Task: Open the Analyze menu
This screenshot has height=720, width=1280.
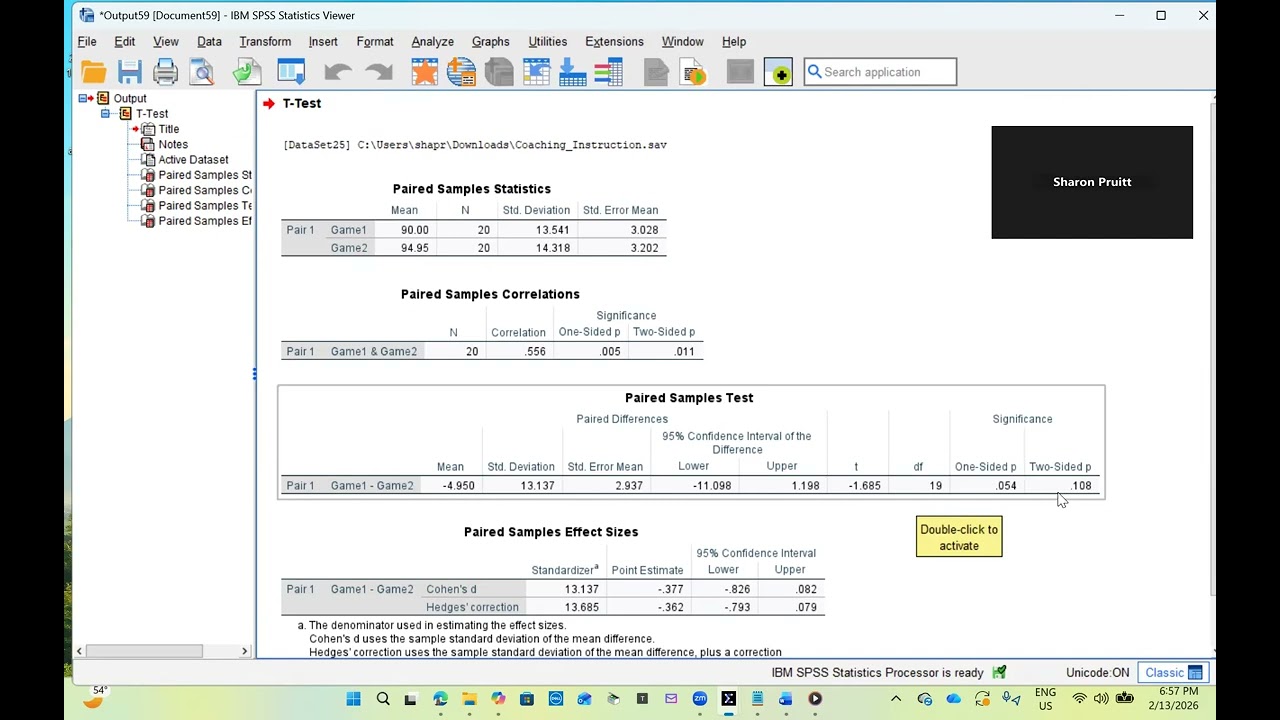Action: [432, 42]
